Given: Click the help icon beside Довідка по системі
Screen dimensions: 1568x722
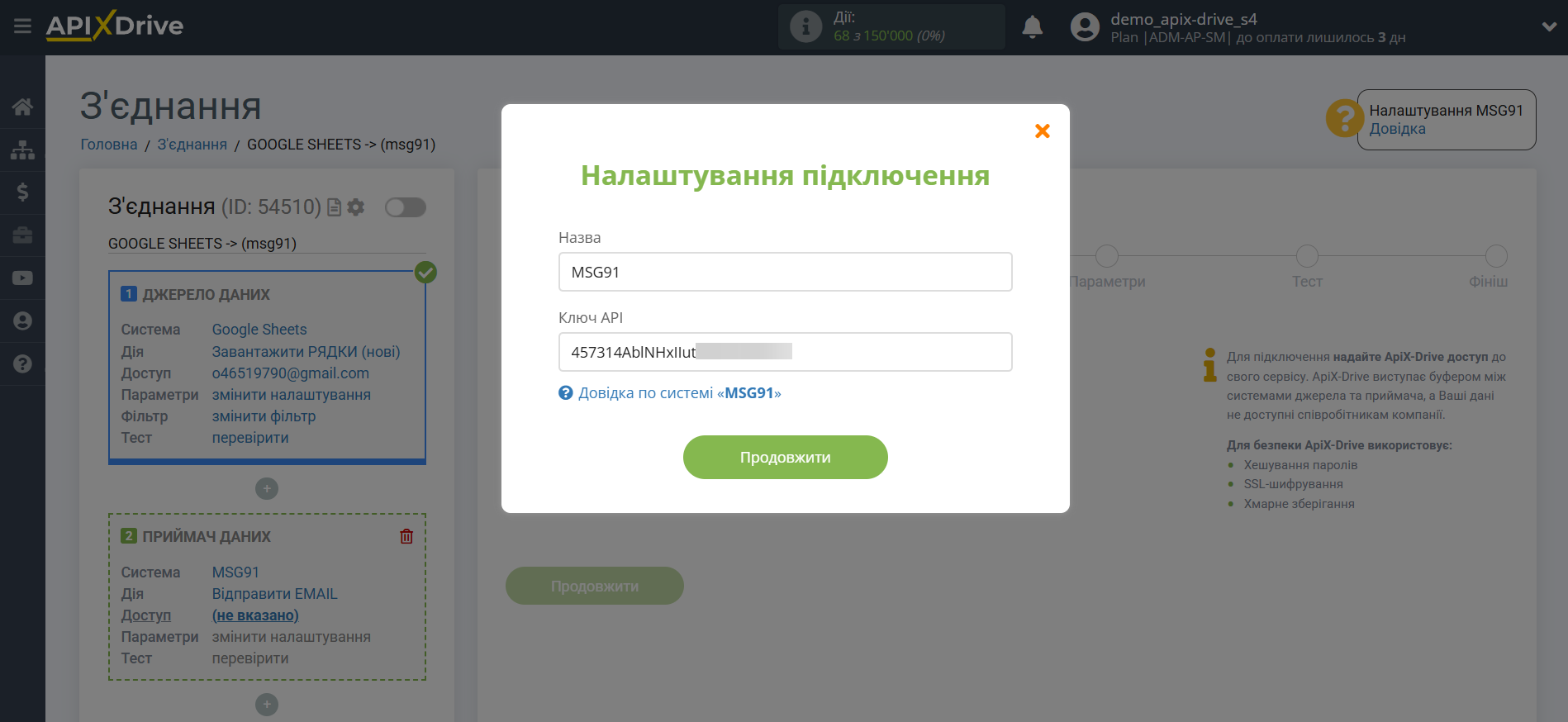Looking at the screenshot, I should (566, 393).
